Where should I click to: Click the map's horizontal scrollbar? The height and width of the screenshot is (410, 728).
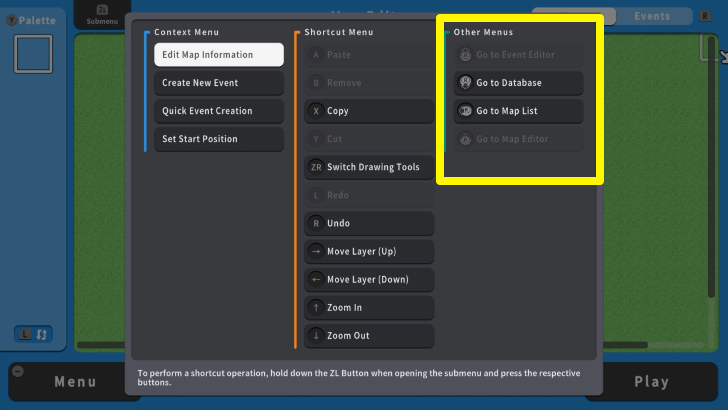coord(362,345)
